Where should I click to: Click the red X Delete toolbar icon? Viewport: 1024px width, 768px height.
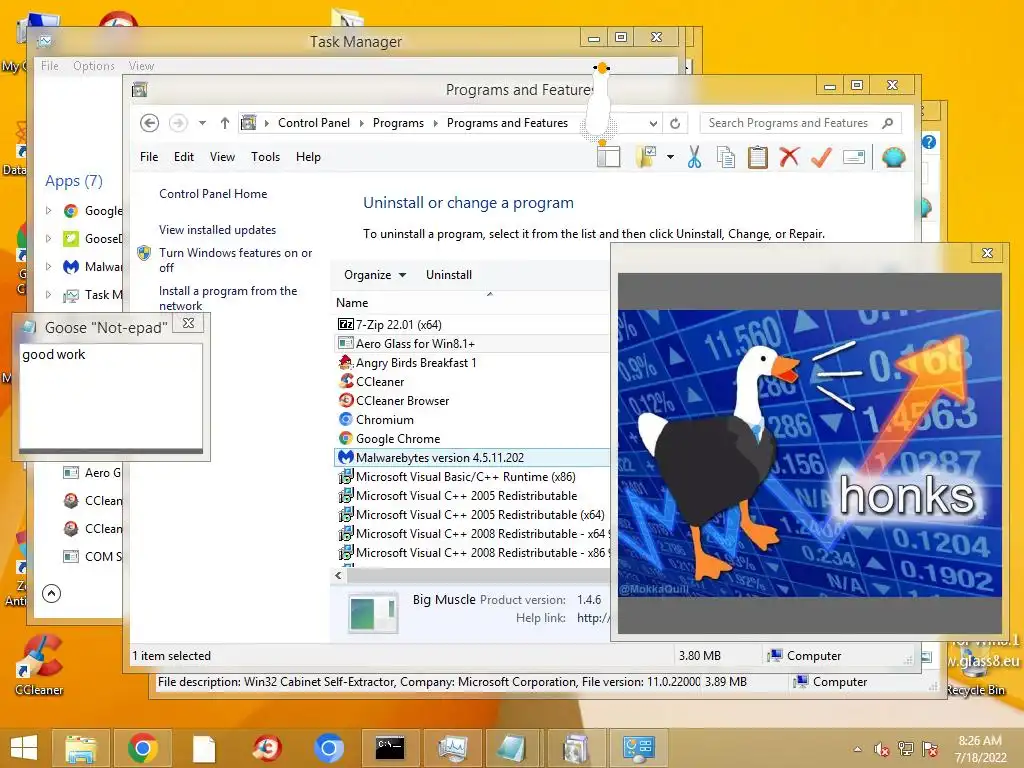pyautogui.click(x=790, y=157)
